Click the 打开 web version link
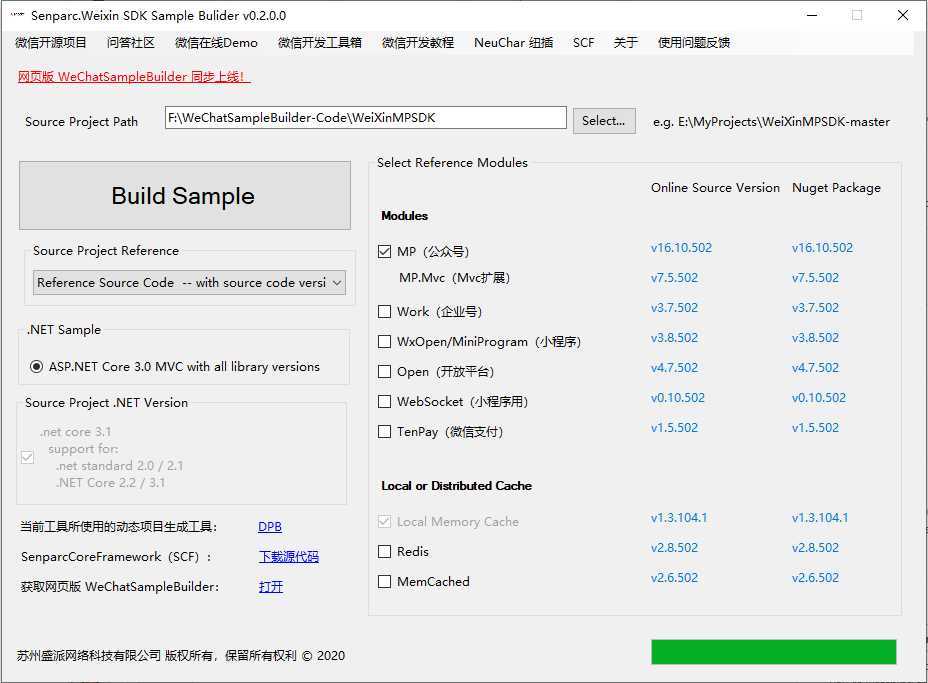Viewport: 928px width, 683px height. [x=270, y=587]
